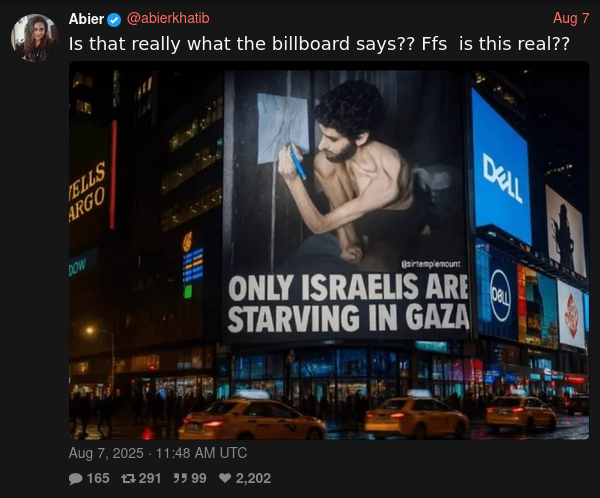Open the red Aug 7 date link
This screenshot has height=498, width=600.
(571, 18)
